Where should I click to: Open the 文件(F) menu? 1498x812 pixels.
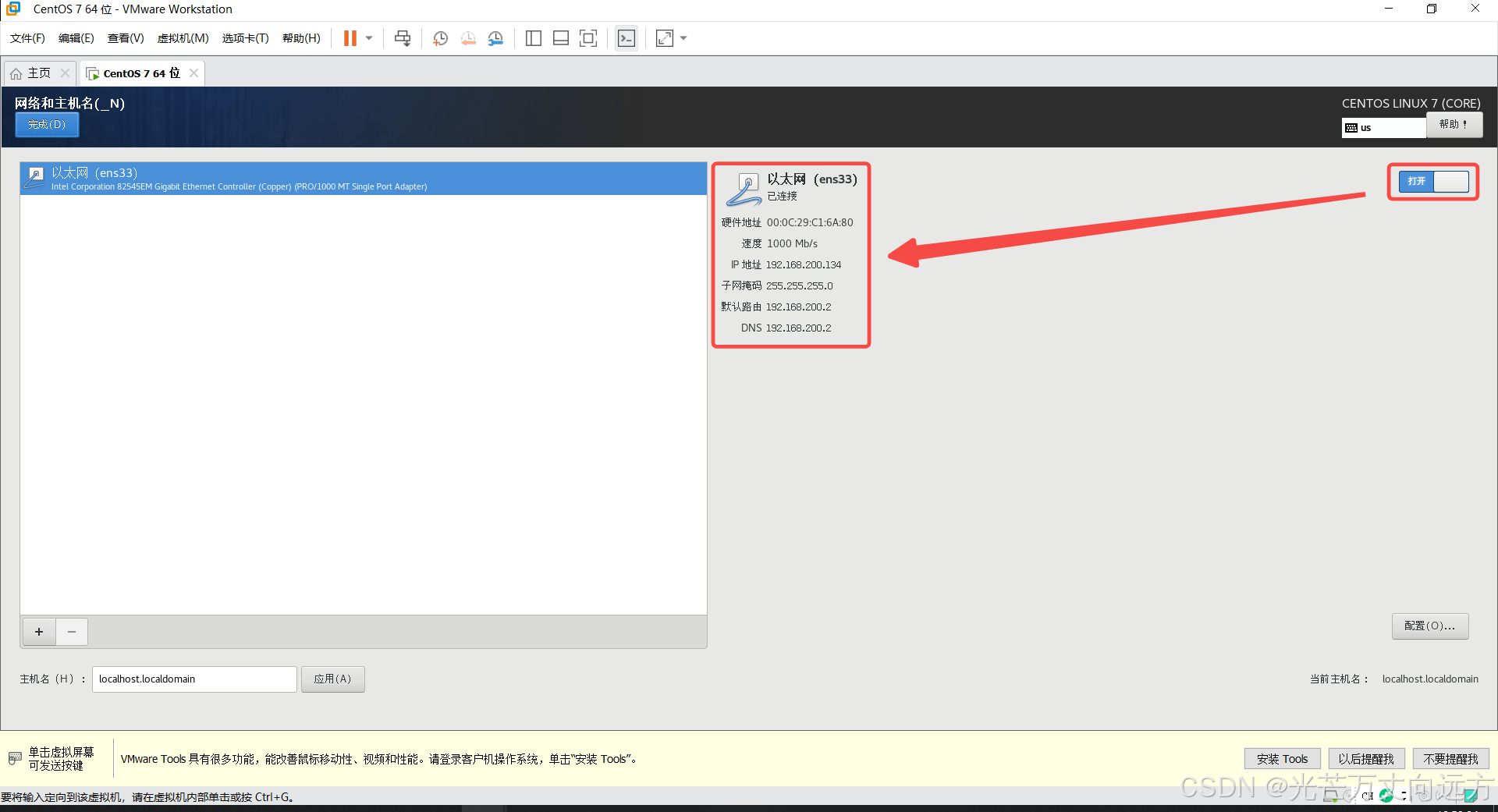point(27,38)
